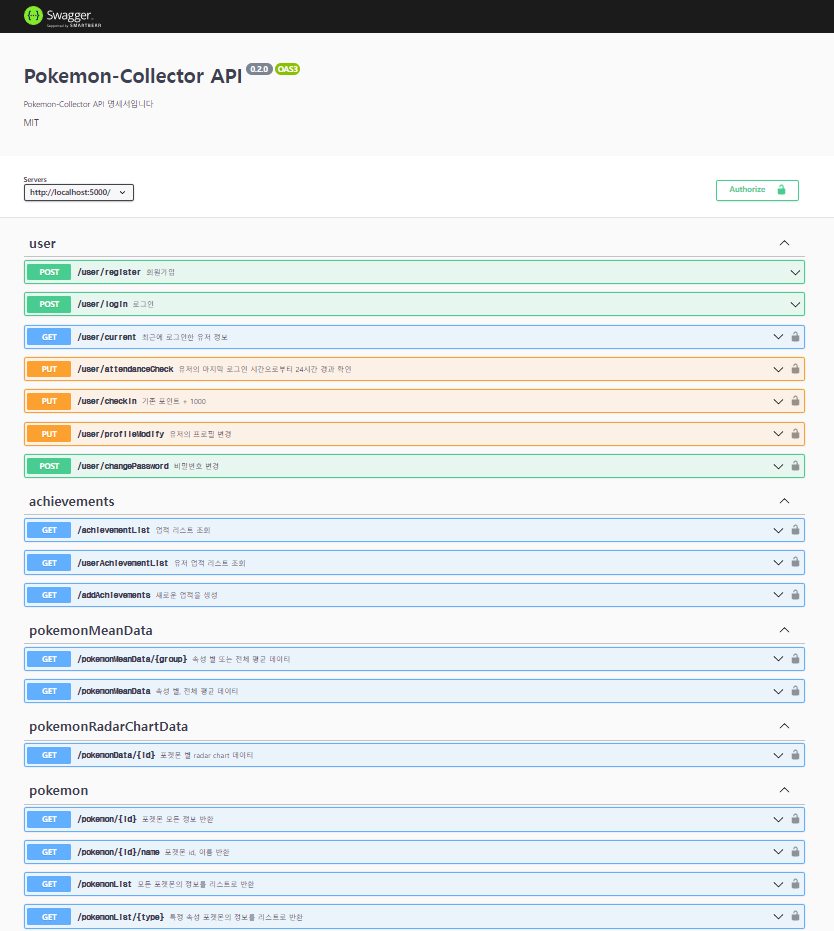Expand the GET /pokemonList chevron

tap(778, 884)
